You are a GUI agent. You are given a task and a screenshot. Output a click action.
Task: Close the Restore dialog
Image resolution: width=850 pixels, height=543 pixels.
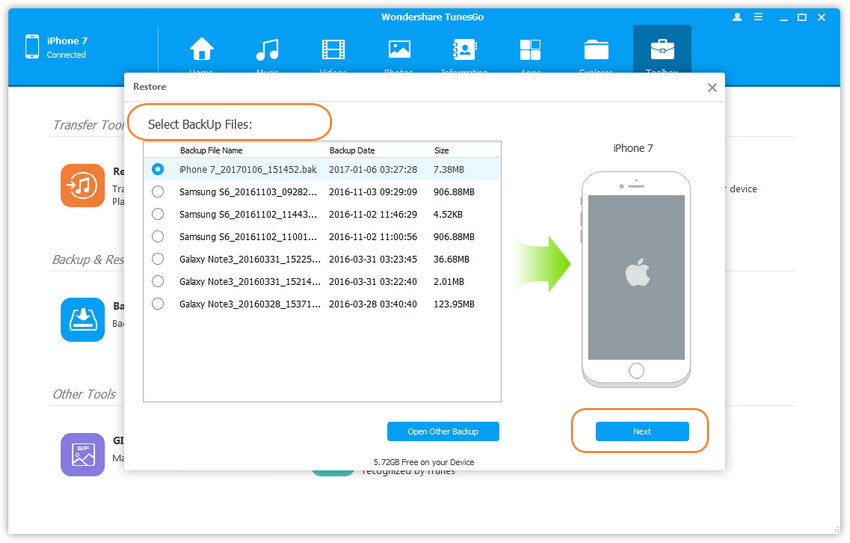(712, 87)
